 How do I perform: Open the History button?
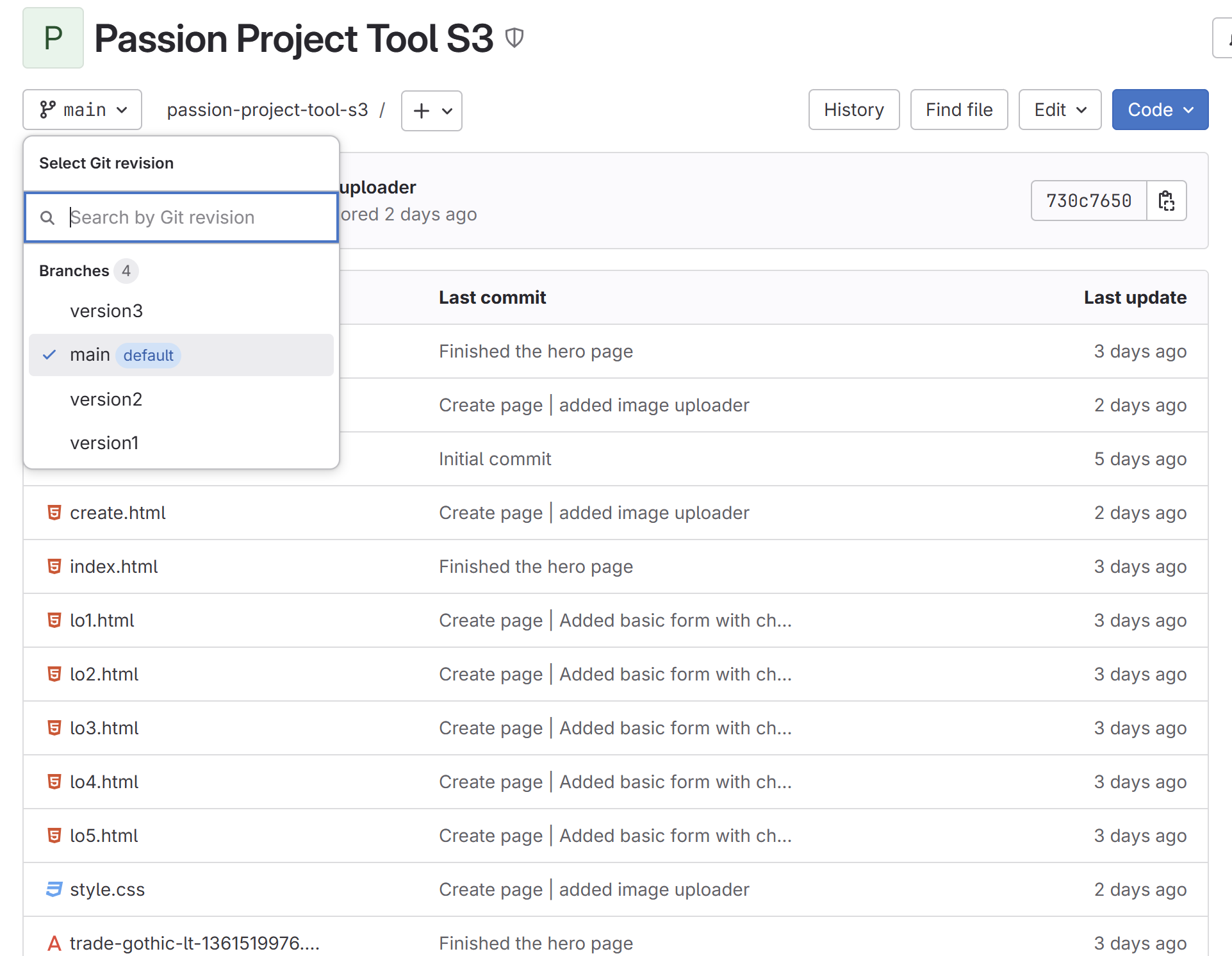tap(853, 110)
